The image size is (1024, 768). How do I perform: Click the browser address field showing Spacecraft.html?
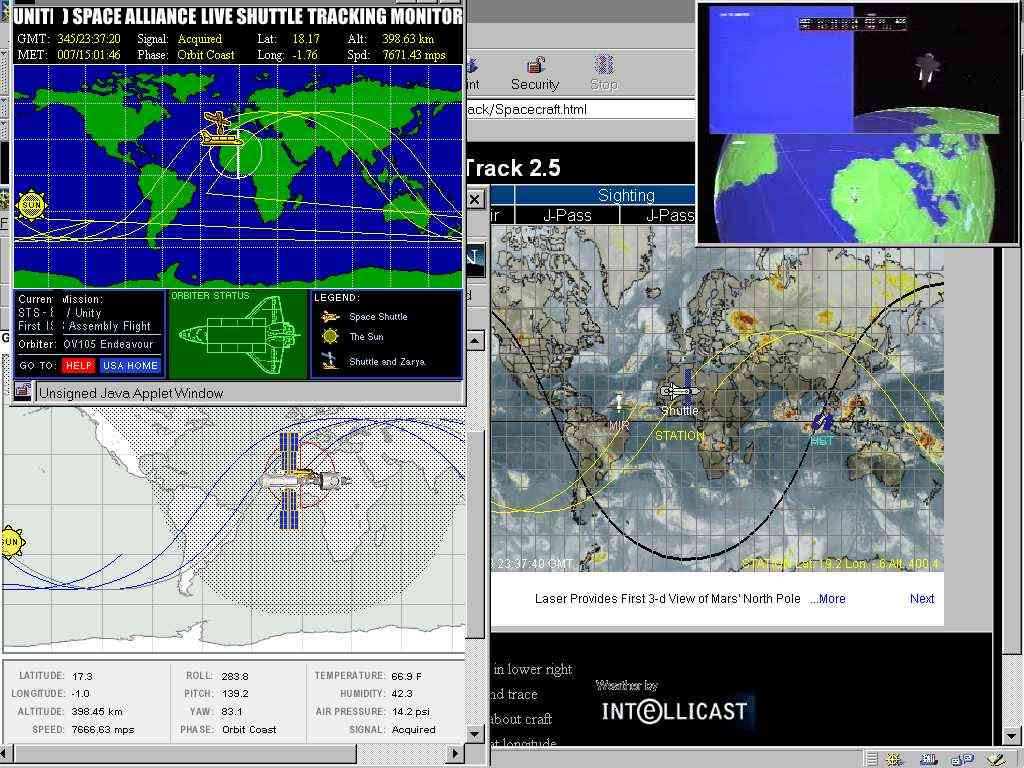pyautogui.click(x=580, y=109)
